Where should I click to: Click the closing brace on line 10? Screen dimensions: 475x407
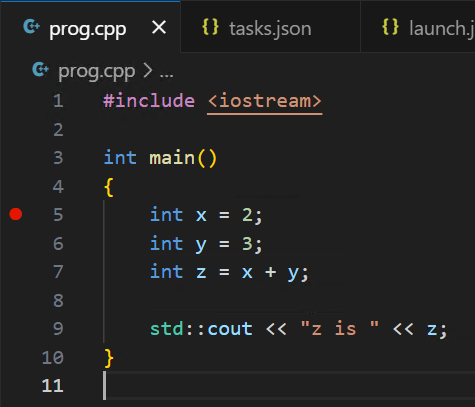coord(109,358)
